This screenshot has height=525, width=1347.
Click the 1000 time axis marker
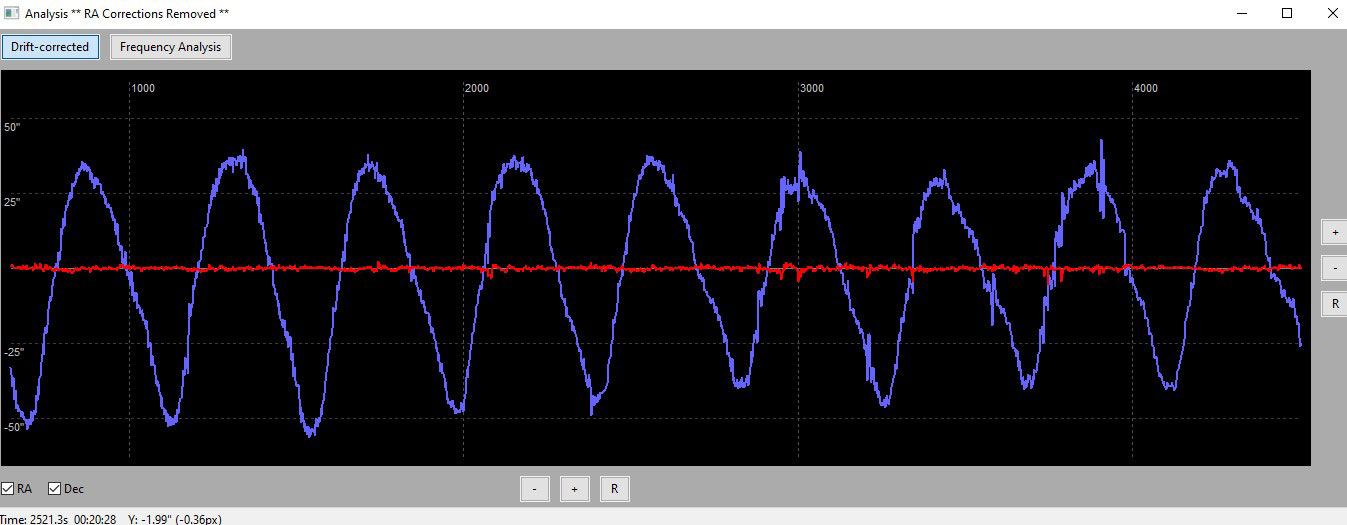(143, 88)
